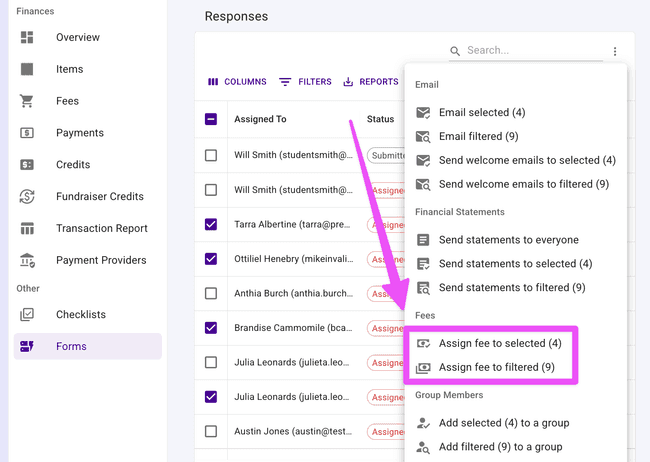Open the Filters panel
This screenshot has height=462, width=650.
(x=305, y=82)
